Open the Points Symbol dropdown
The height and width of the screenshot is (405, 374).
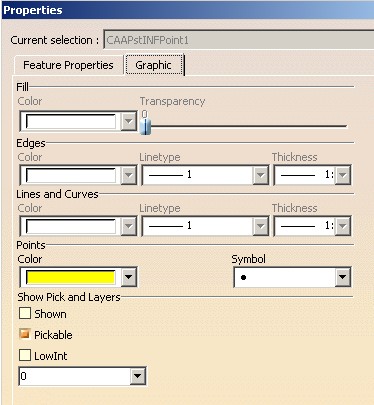tap(343, 277)
